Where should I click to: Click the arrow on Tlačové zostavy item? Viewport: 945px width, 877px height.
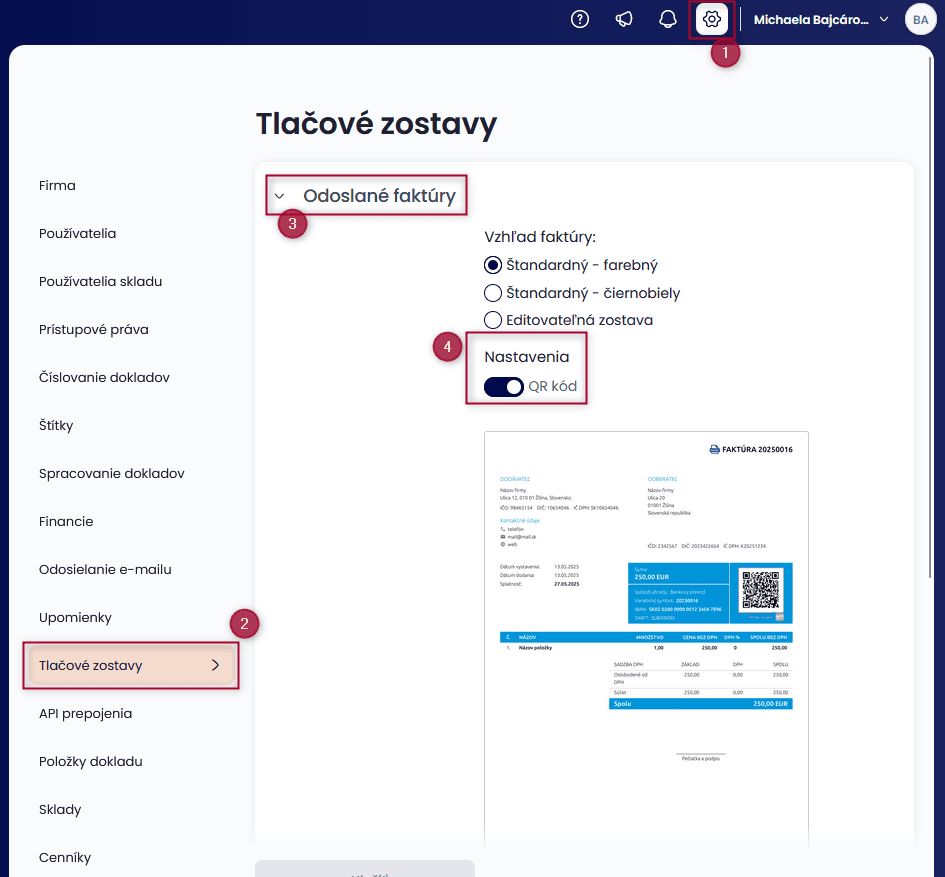pyautogui.click(x=215, y=665)
